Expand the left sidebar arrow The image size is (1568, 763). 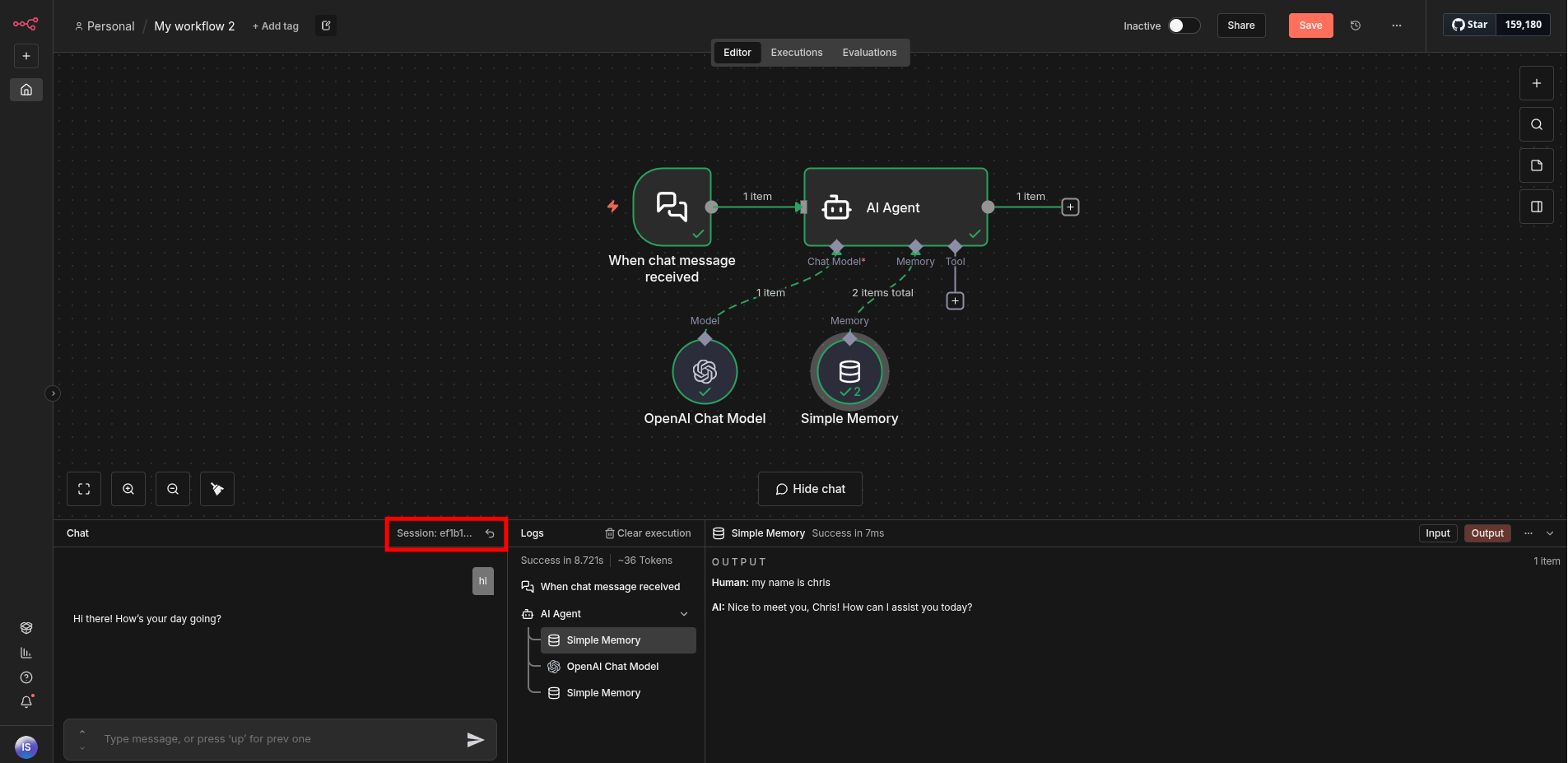pyautogui.click(x=53, y=393)
